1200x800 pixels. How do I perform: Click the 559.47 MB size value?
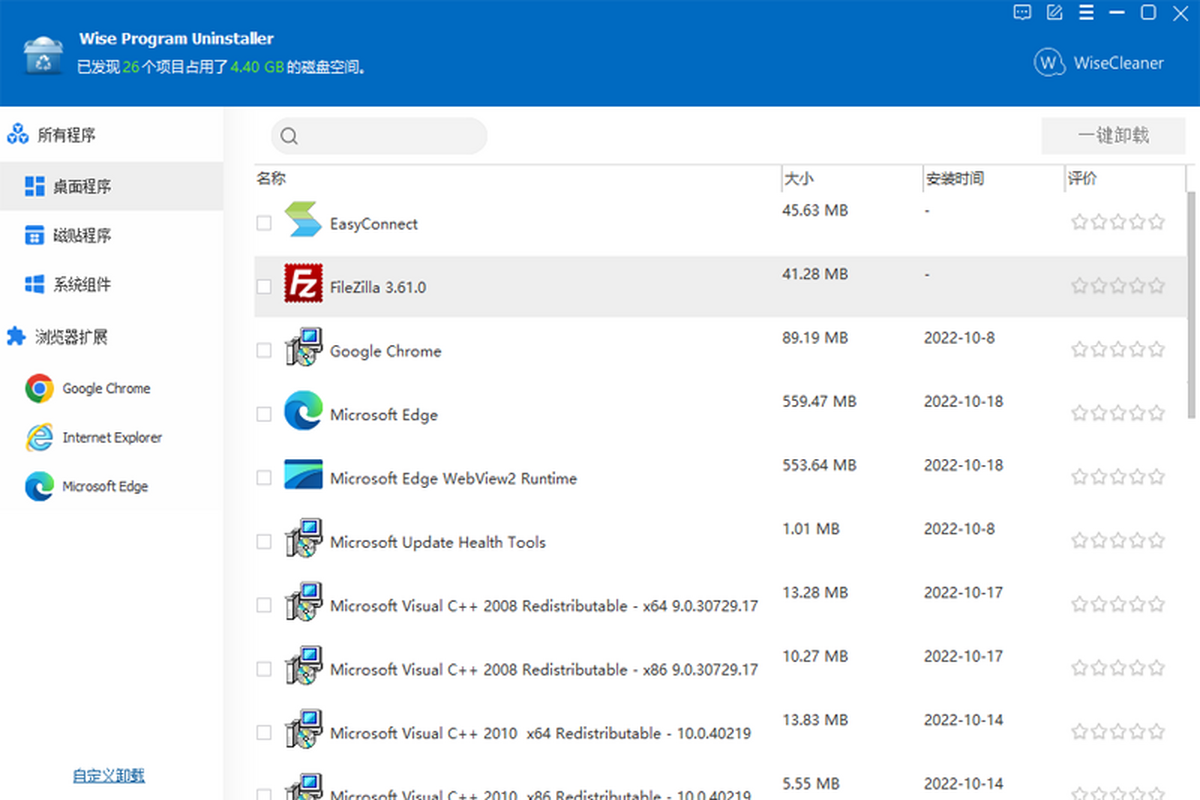point(819,402)
